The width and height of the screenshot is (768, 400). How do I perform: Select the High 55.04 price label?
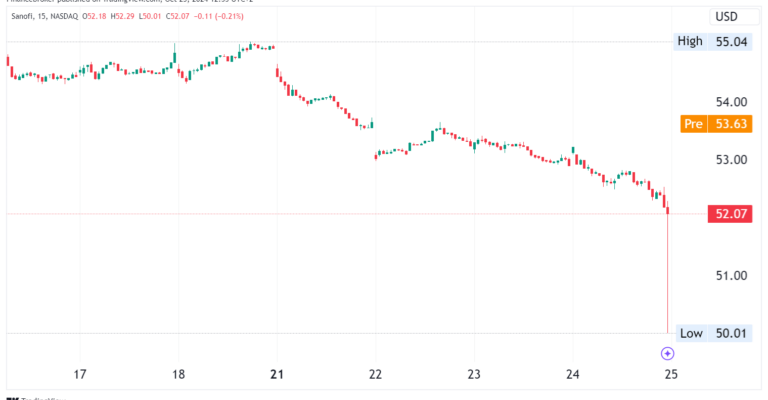coord(713,42)
